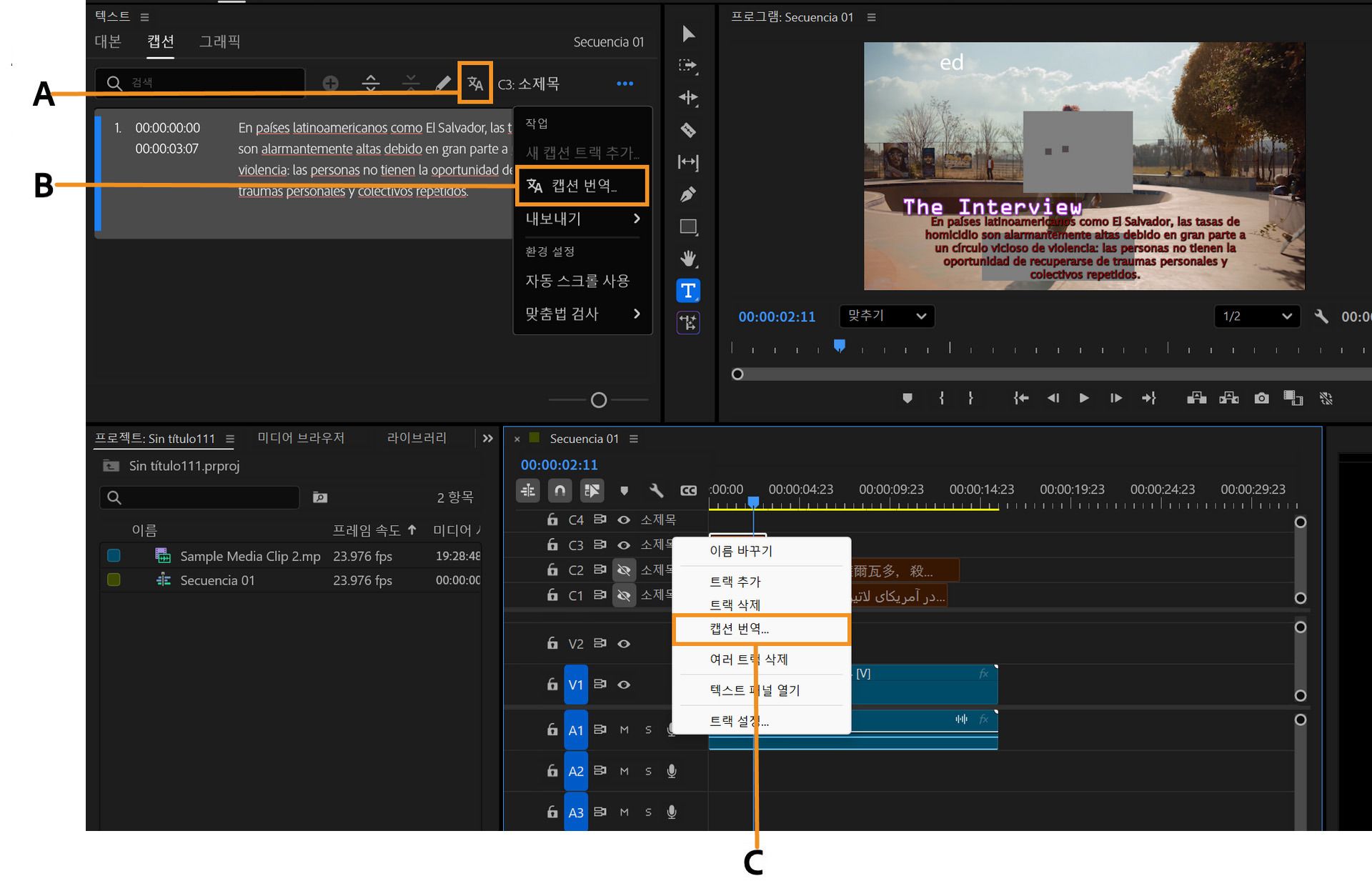Screen dimensions: 1372x886
Task: Expand the 내보내기 submenu
Action: pos(581,219)
